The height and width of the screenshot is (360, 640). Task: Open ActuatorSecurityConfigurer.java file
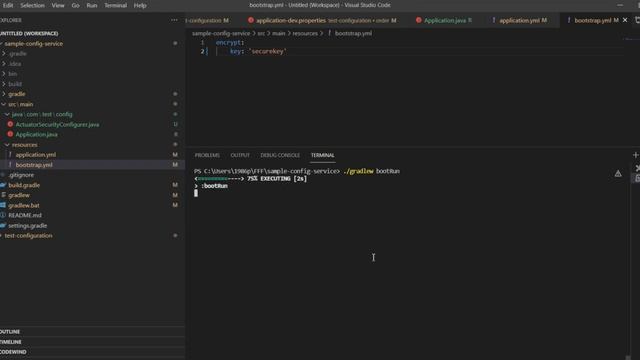pyautogui.click(x=57, y=124)
